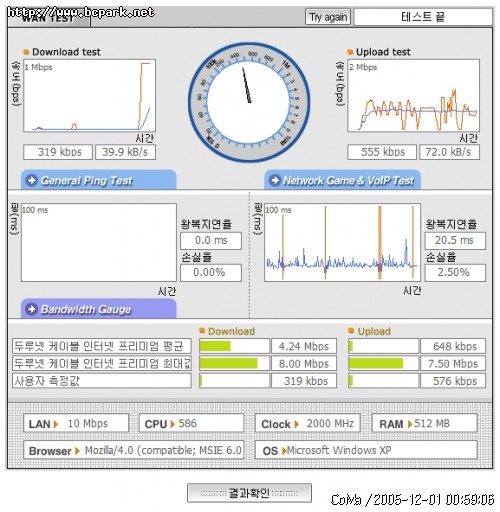Click the 2.50% loss rate field

click(x=455, y=273)
